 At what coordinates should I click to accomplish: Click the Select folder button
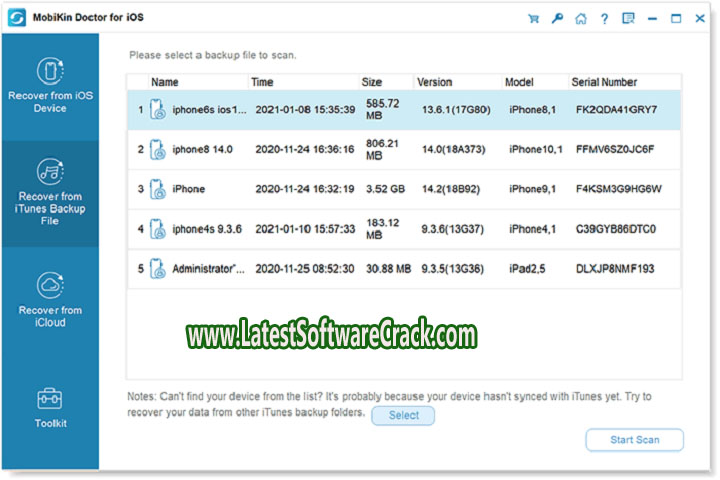click(403, 415)
